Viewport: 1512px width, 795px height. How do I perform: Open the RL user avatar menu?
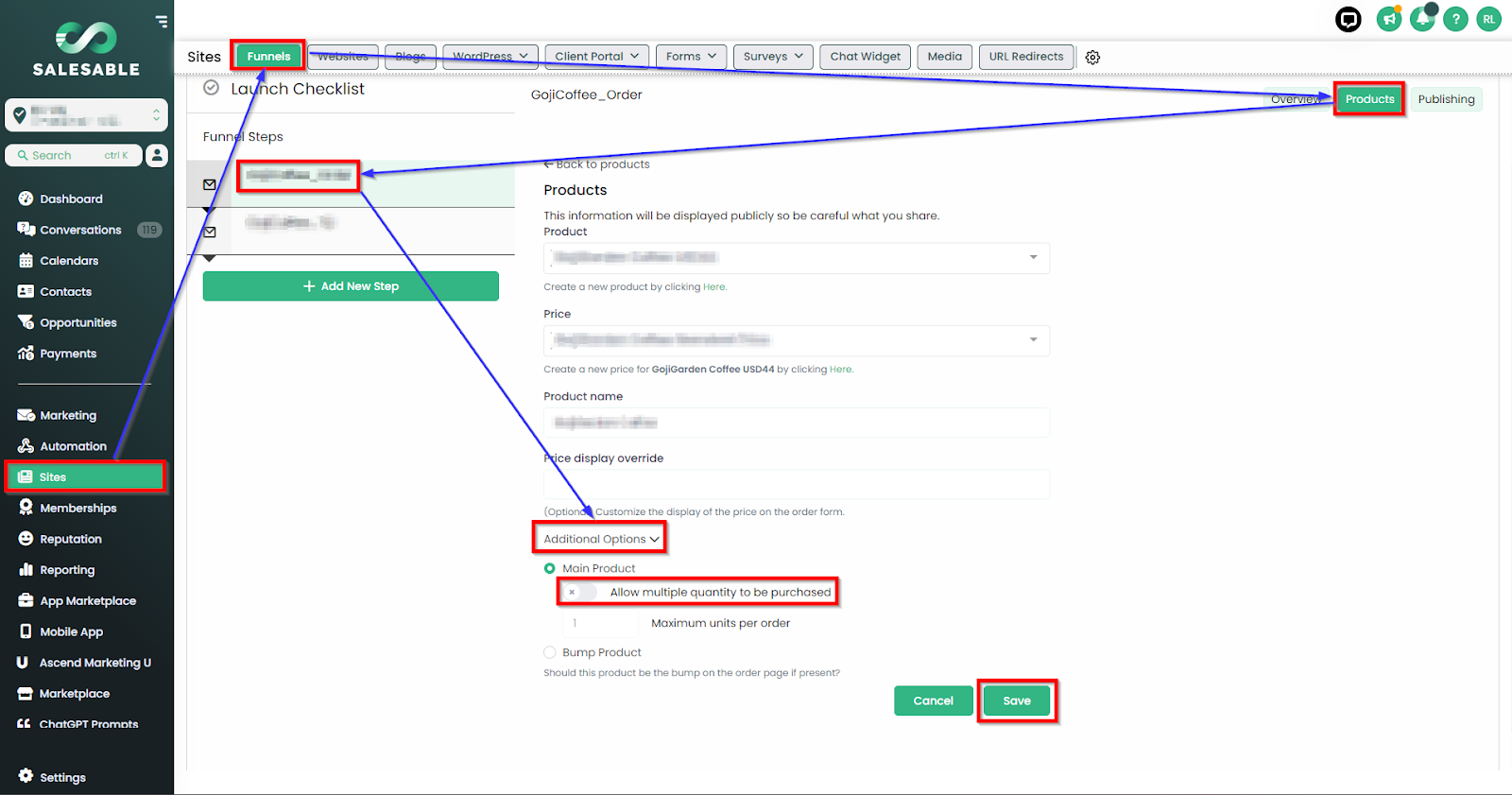1488,19
